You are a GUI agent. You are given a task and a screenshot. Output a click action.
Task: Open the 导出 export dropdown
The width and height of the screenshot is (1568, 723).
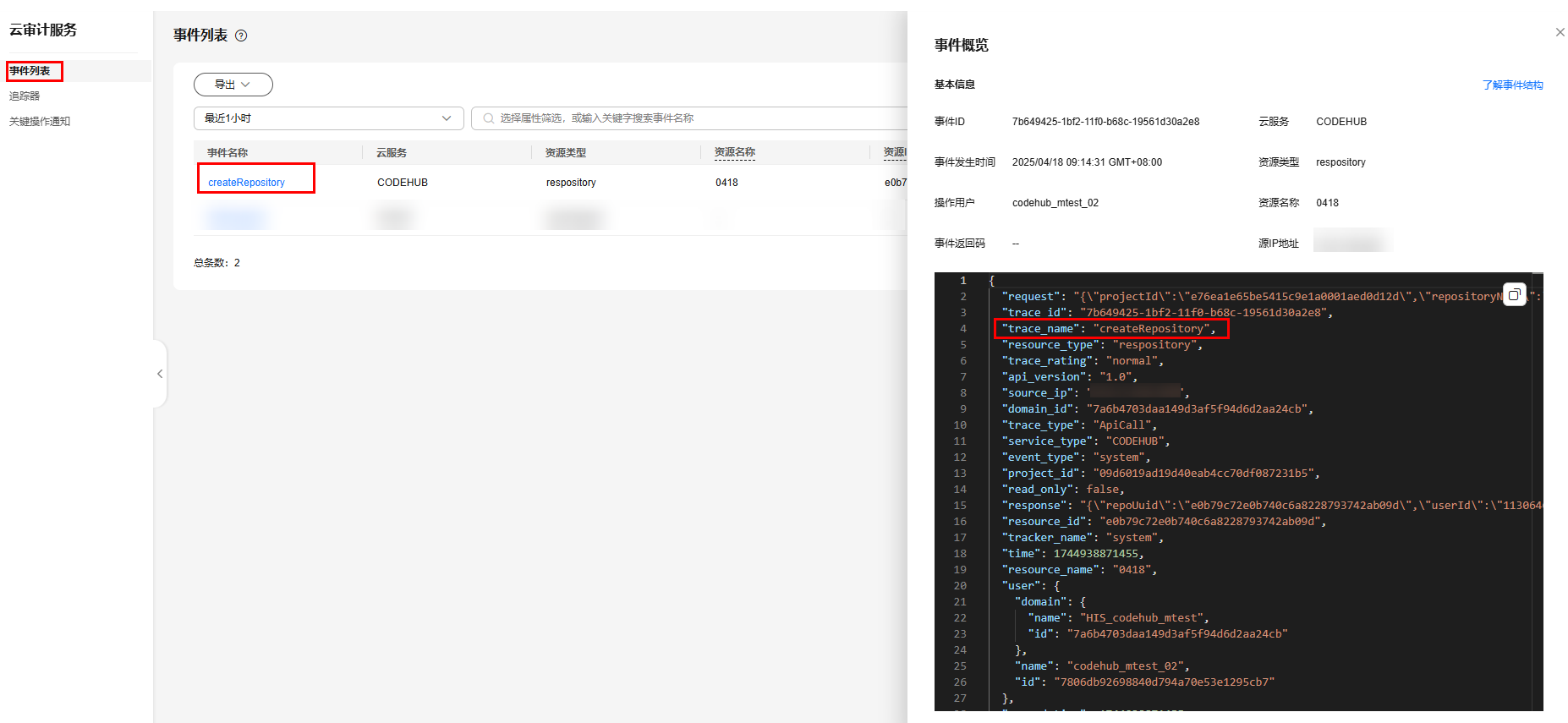233,85
